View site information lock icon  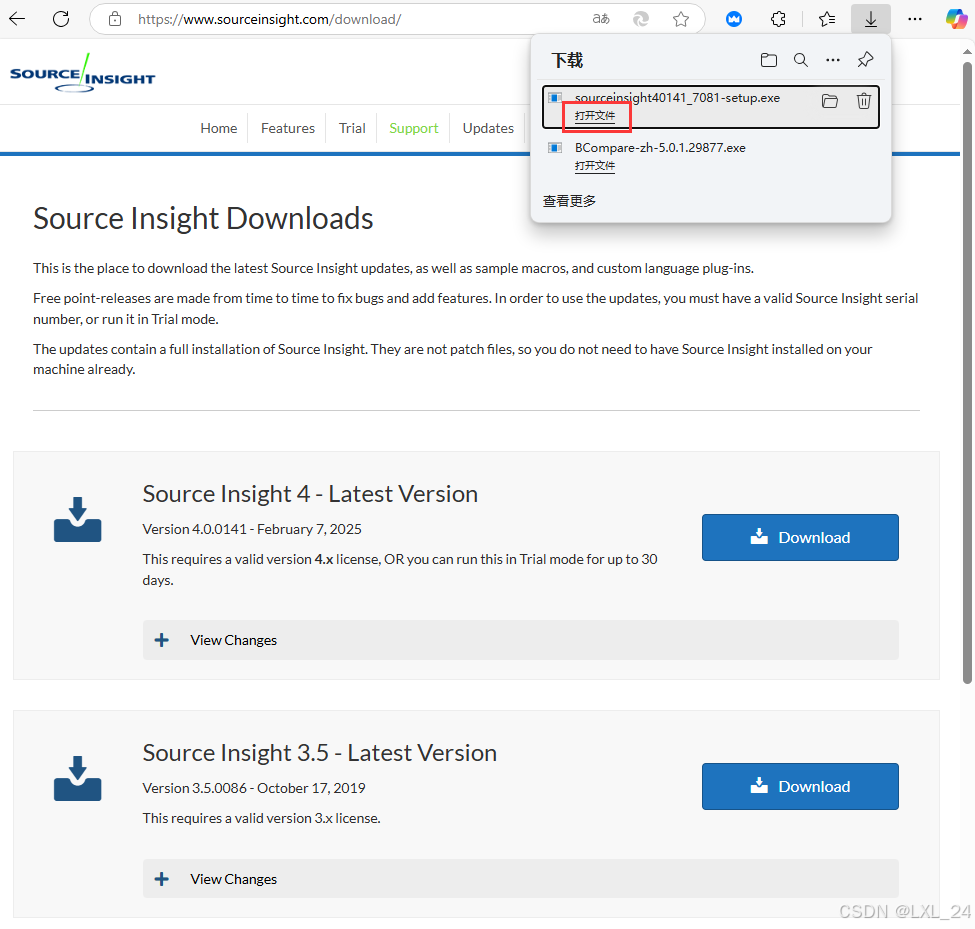[x=115, y=19]
